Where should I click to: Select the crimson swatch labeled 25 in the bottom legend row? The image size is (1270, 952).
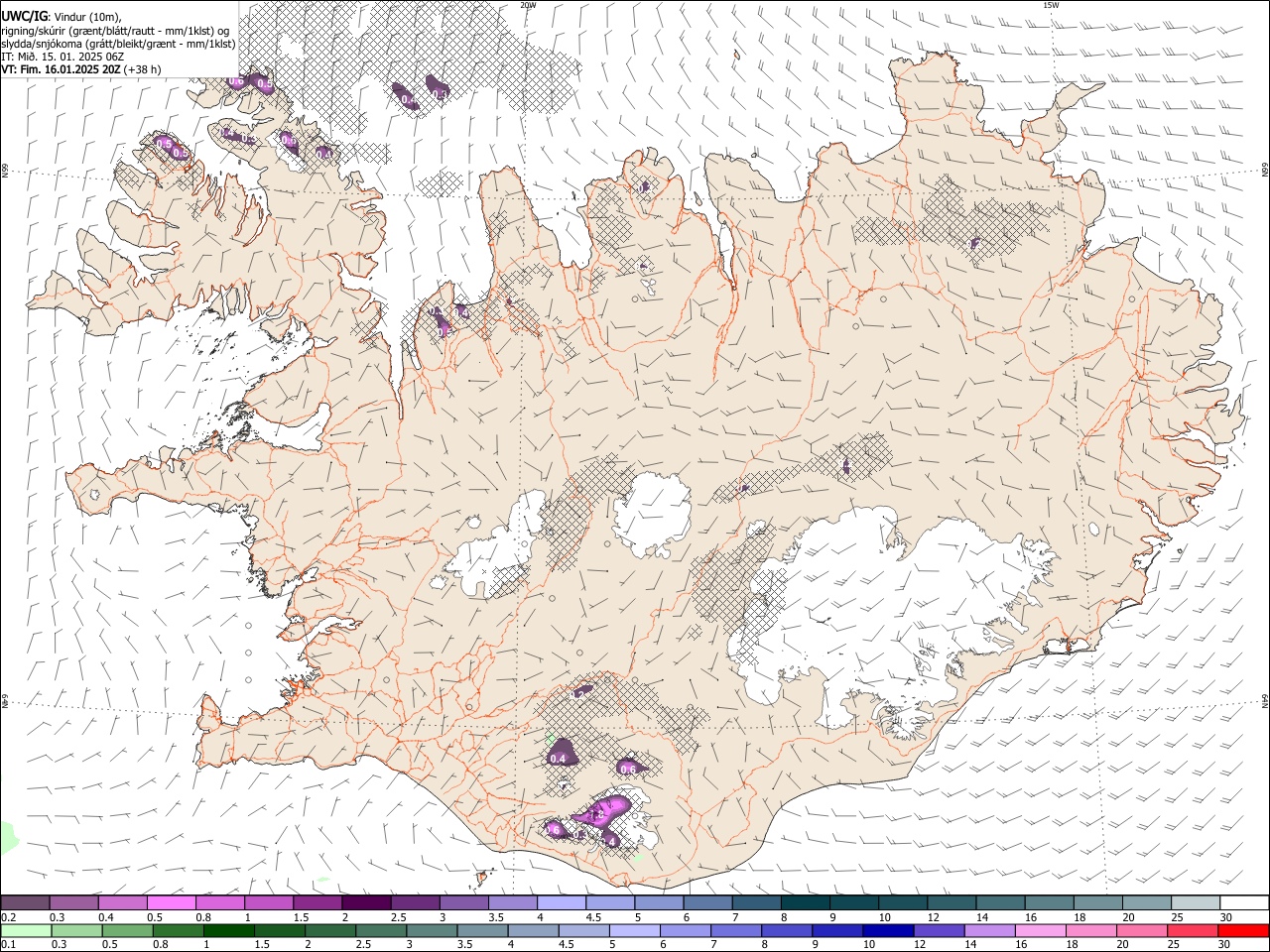1194,930
